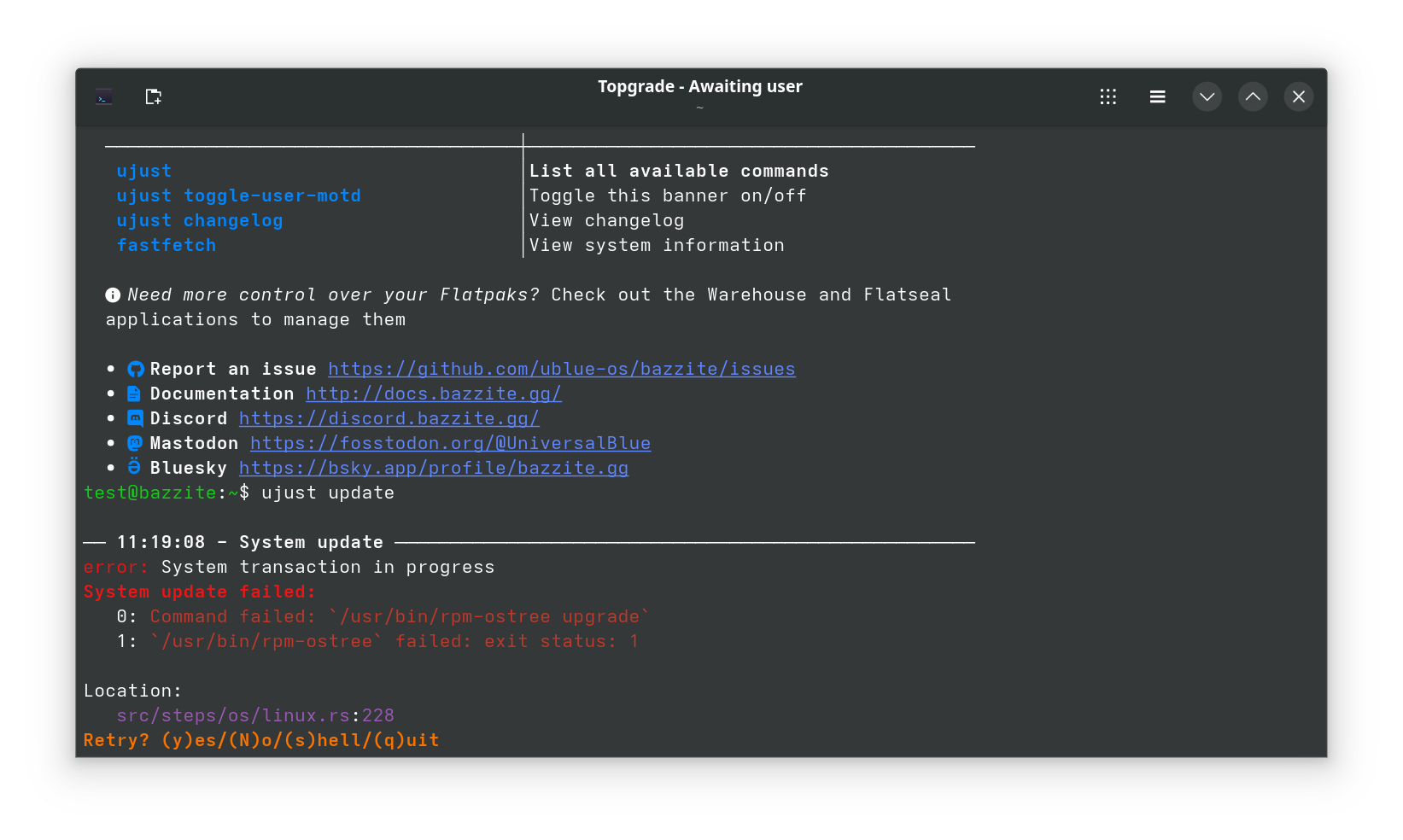
Task: Click the ujust toggle-user-motd banner toggle command
Action: (238, 195)
